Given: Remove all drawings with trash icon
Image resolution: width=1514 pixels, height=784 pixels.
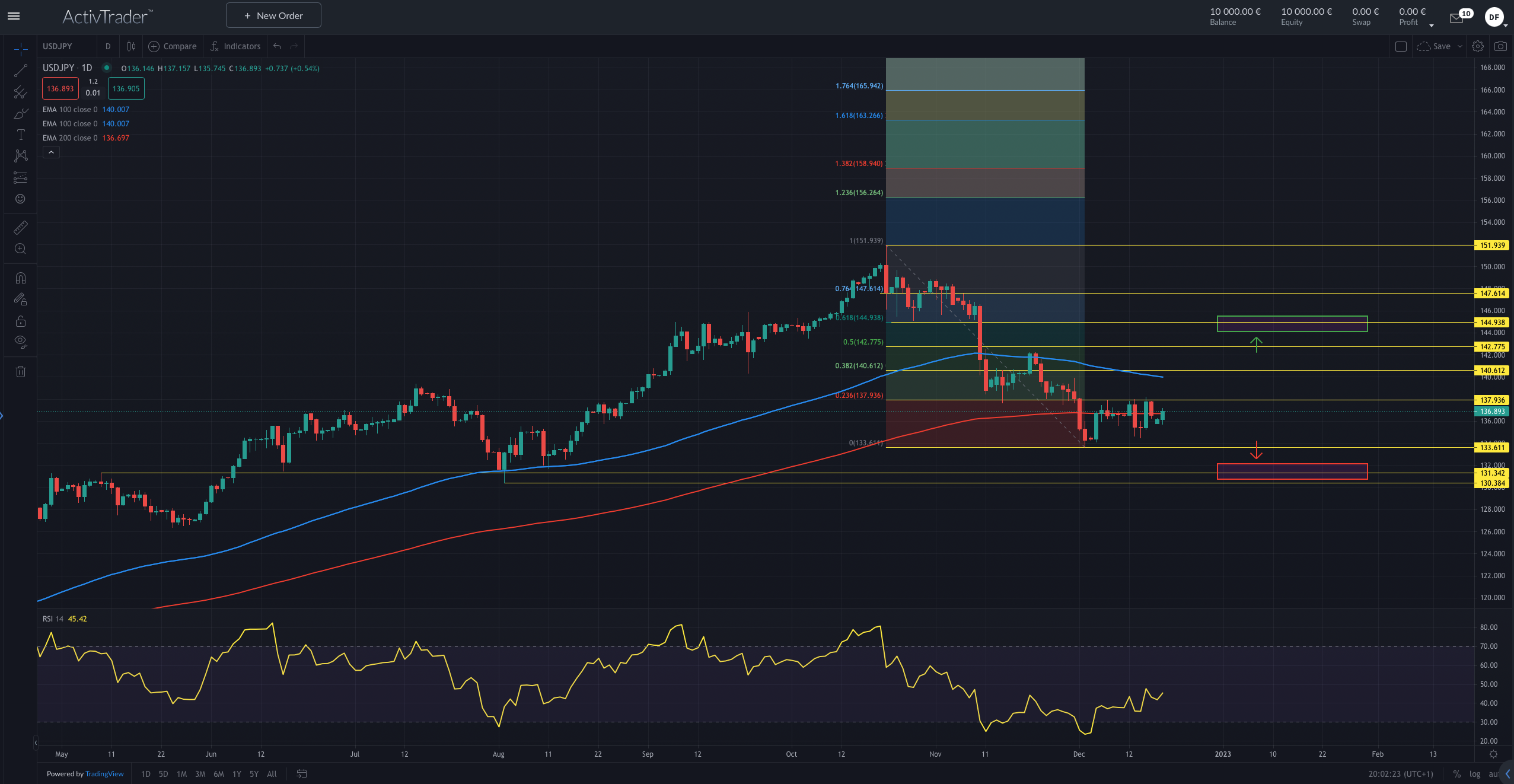Looking at the screenshot, I should [x=20, y=371].
